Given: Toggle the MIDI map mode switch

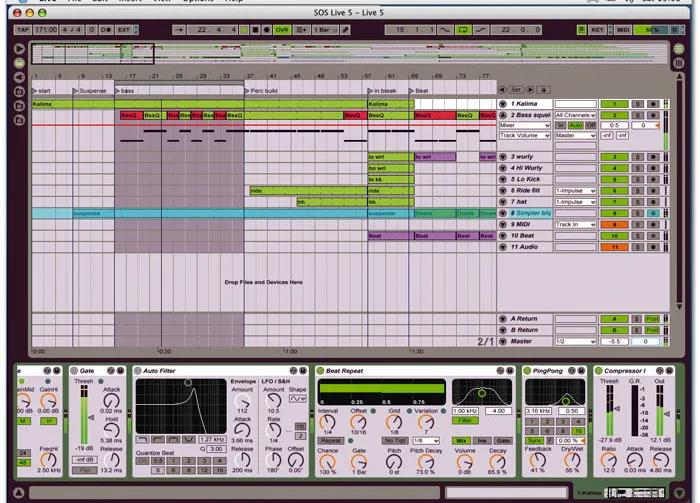Looking at the screenshot, I should tap(623, 30).
